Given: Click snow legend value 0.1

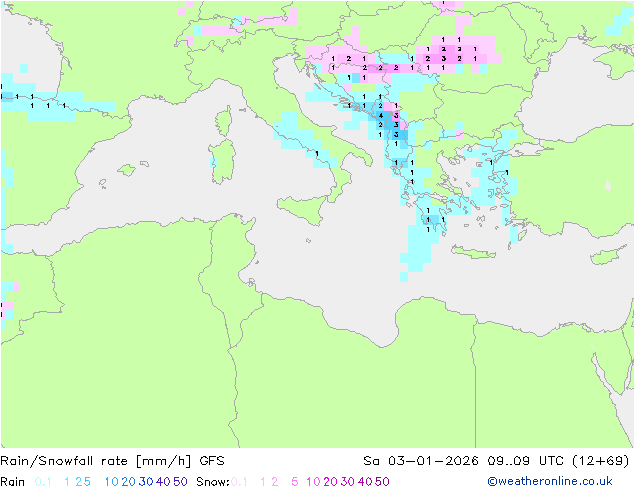Looking at the screenshot, I should tap(239, 482).
